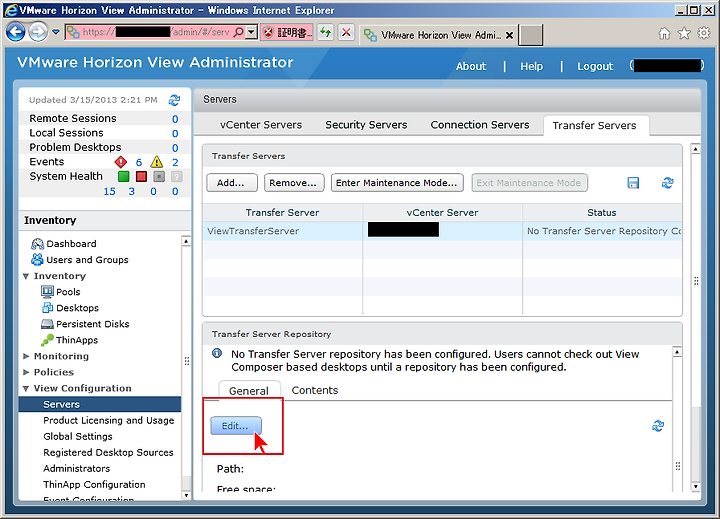This screenshot has width=720, height=519.
Task: Open ThinApps in the inventory tree
Action: click(x=69, y=340)
